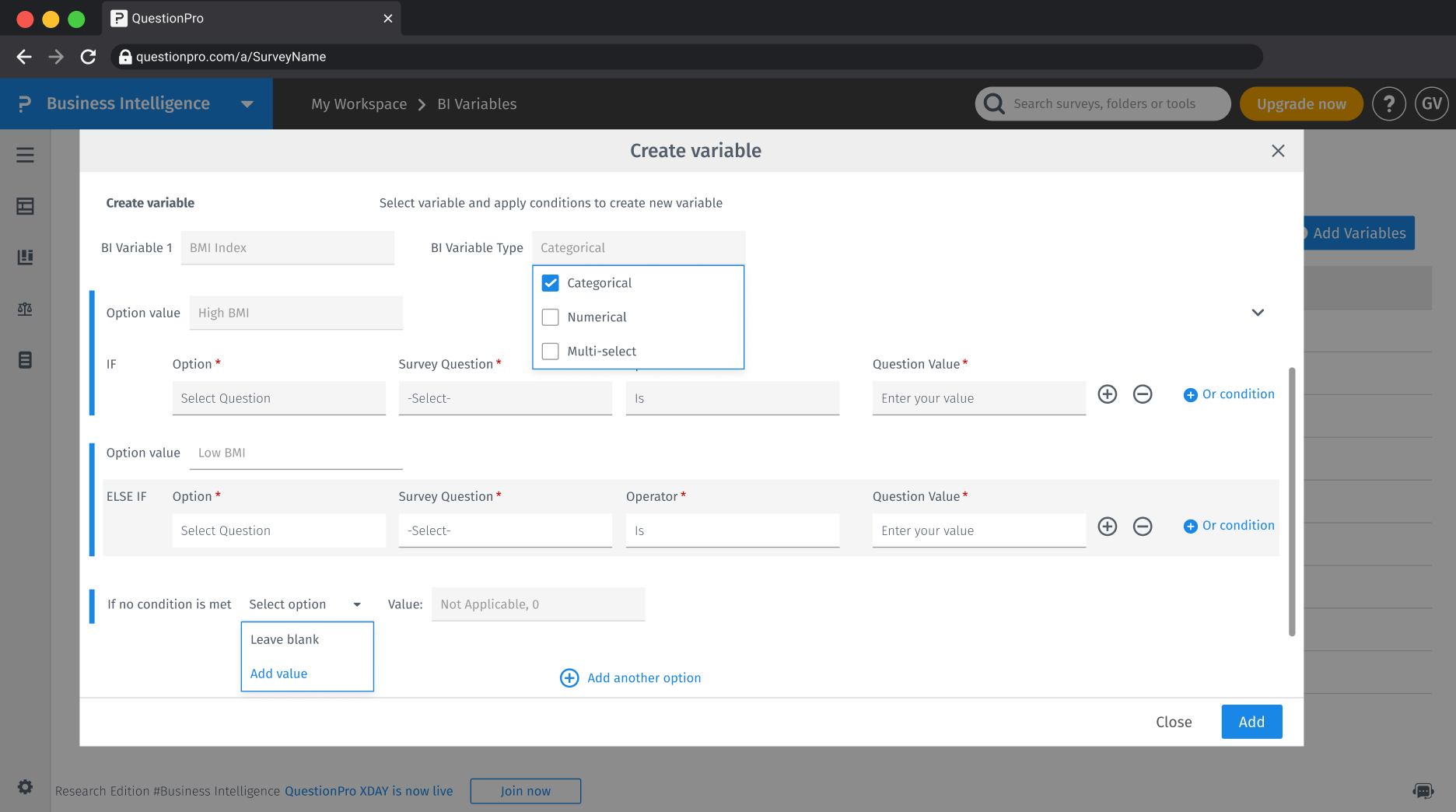Viewport: 1456px width, 812px height.
Task: Enable the Multi-select variable type
Action: (550, 351)
